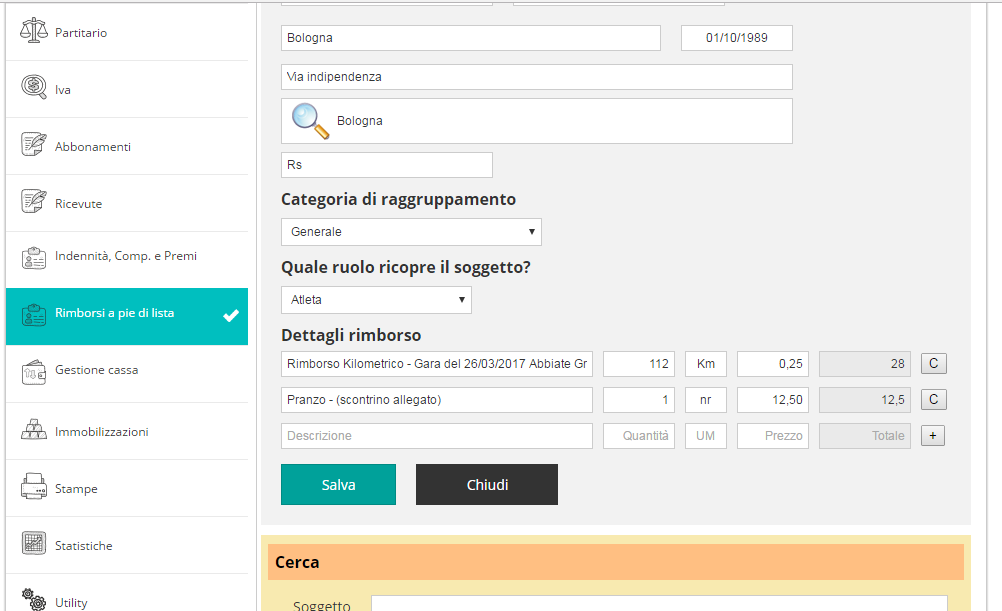Delete the Pranzo row with C
Screen dimensions: 1002x611
tap(933, 399)
